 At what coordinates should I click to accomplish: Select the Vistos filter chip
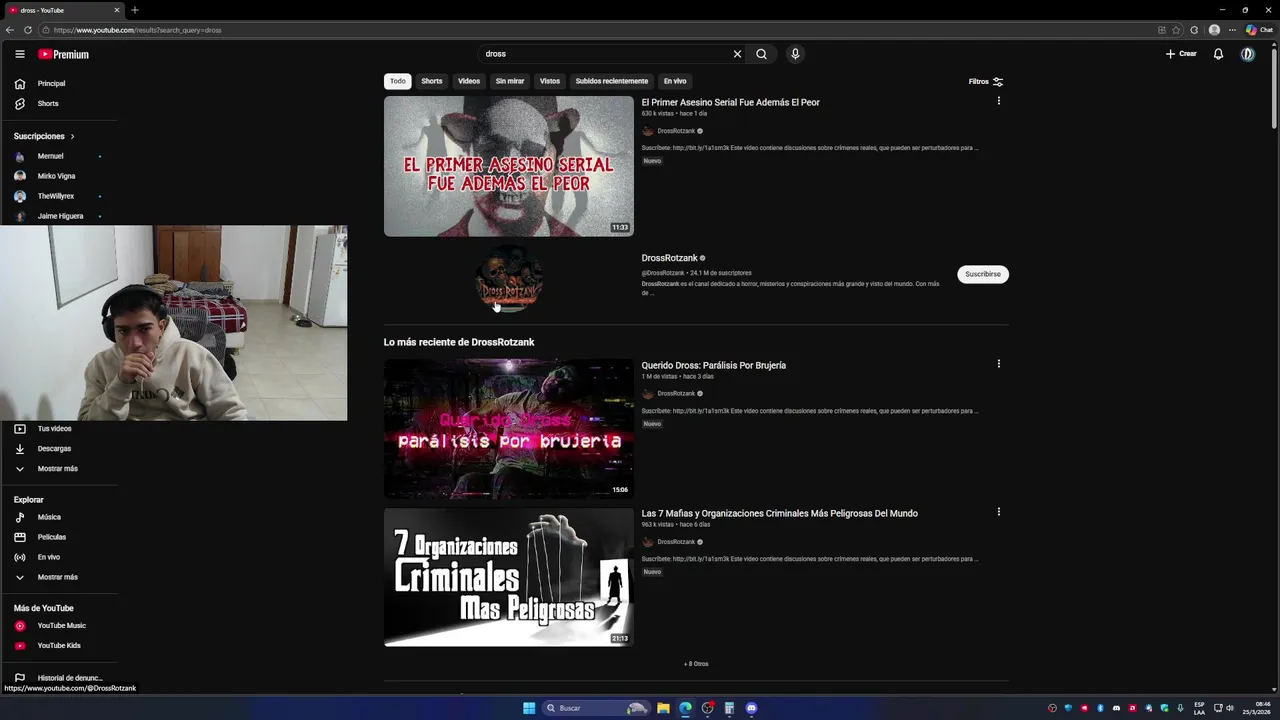[x=550, y=81]
